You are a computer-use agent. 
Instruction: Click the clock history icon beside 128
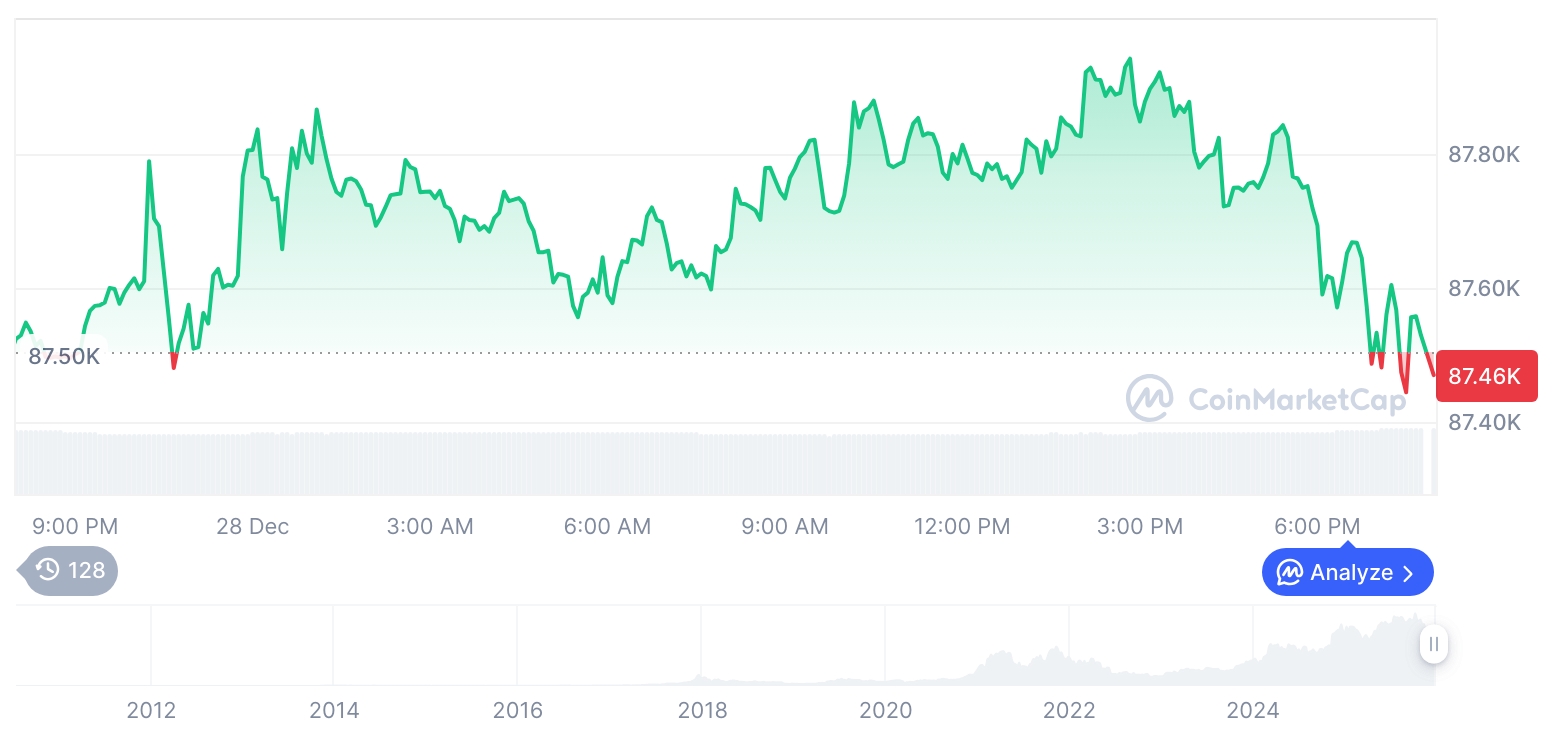(x=48, y=571)
